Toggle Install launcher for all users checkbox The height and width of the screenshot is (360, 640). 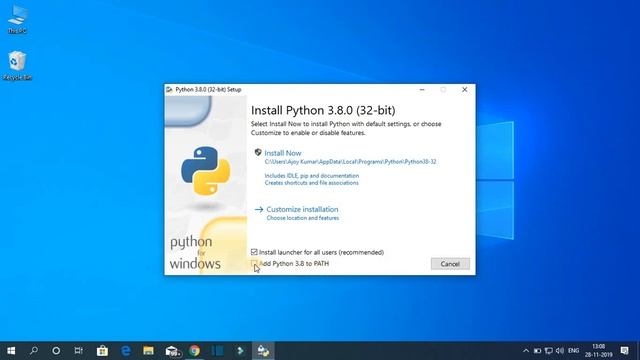(254, 252)
